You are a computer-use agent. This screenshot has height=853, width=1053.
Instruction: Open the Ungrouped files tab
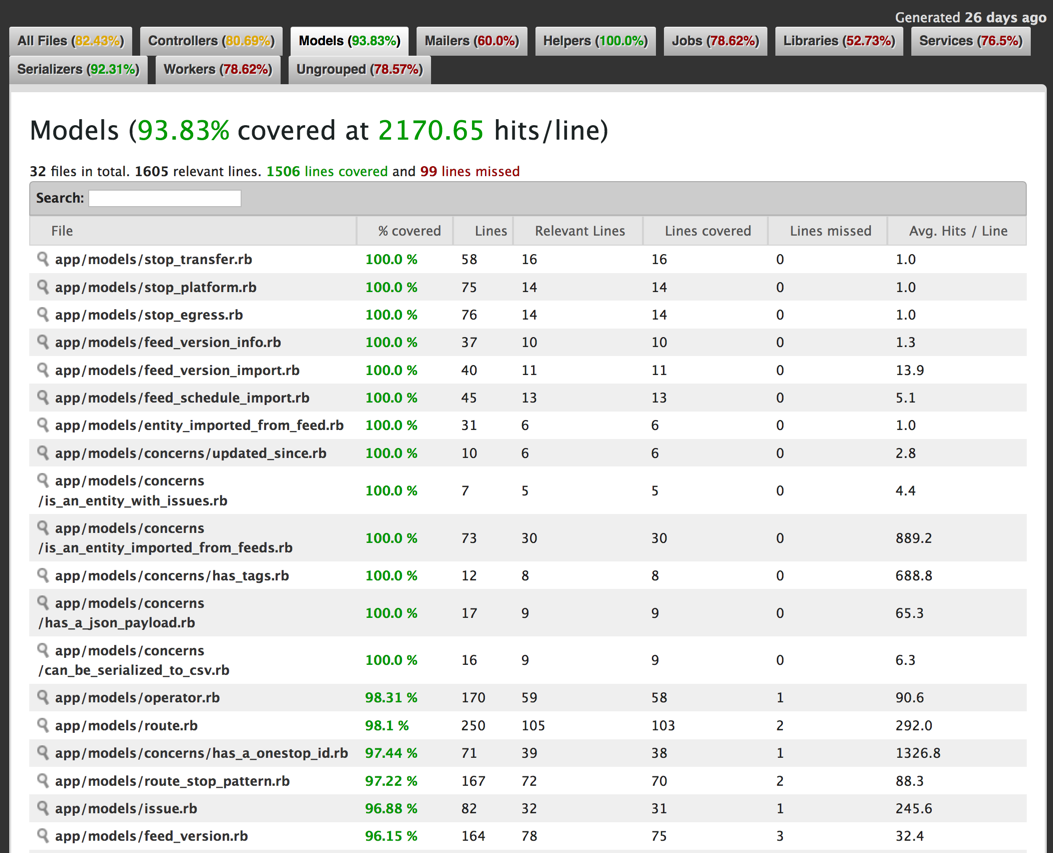coord(357,70)
